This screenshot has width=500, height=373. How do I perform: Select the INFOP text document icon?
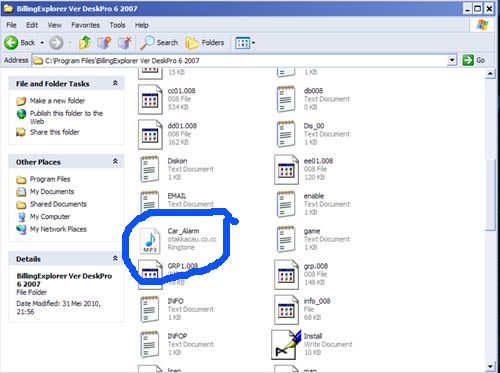pyautogui.click(x=149, y=344)
